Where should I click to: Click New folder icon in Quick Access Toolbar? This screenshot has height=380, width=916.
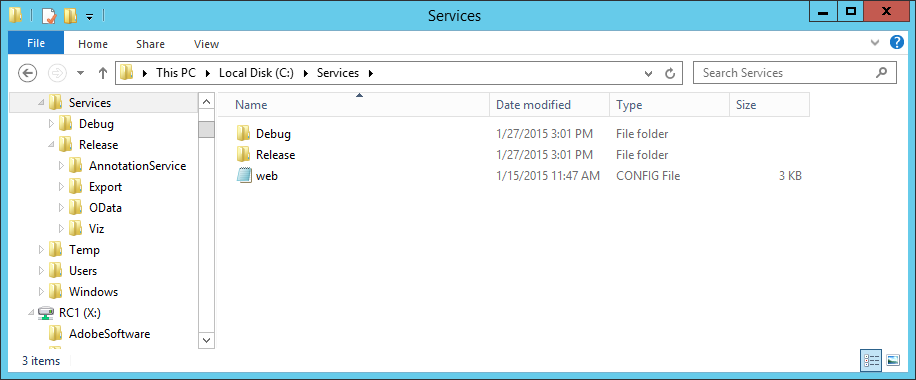point(70,15)
